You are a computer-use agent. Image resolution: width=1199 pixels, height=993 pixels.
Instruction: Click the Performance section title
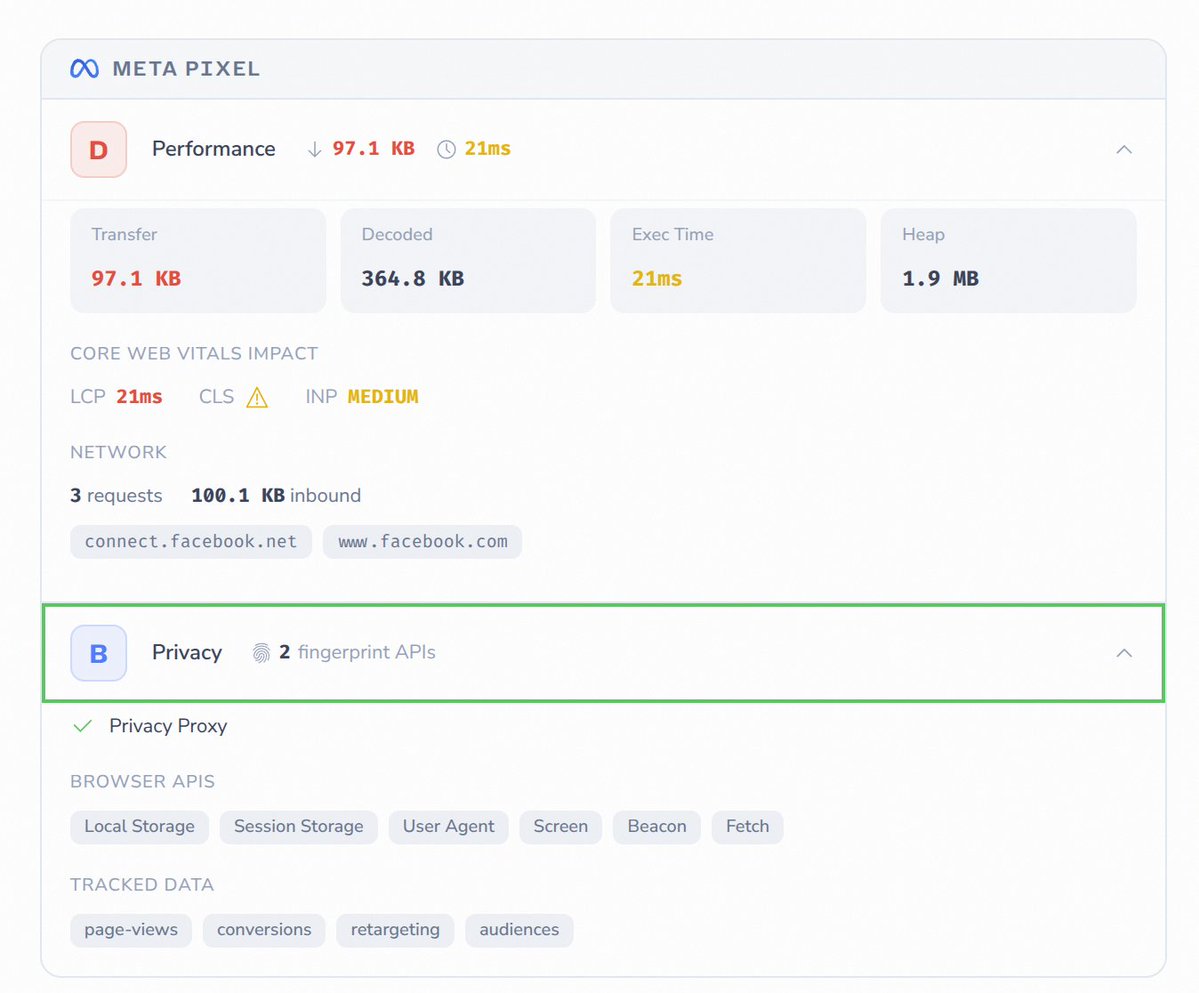(213, 148)
